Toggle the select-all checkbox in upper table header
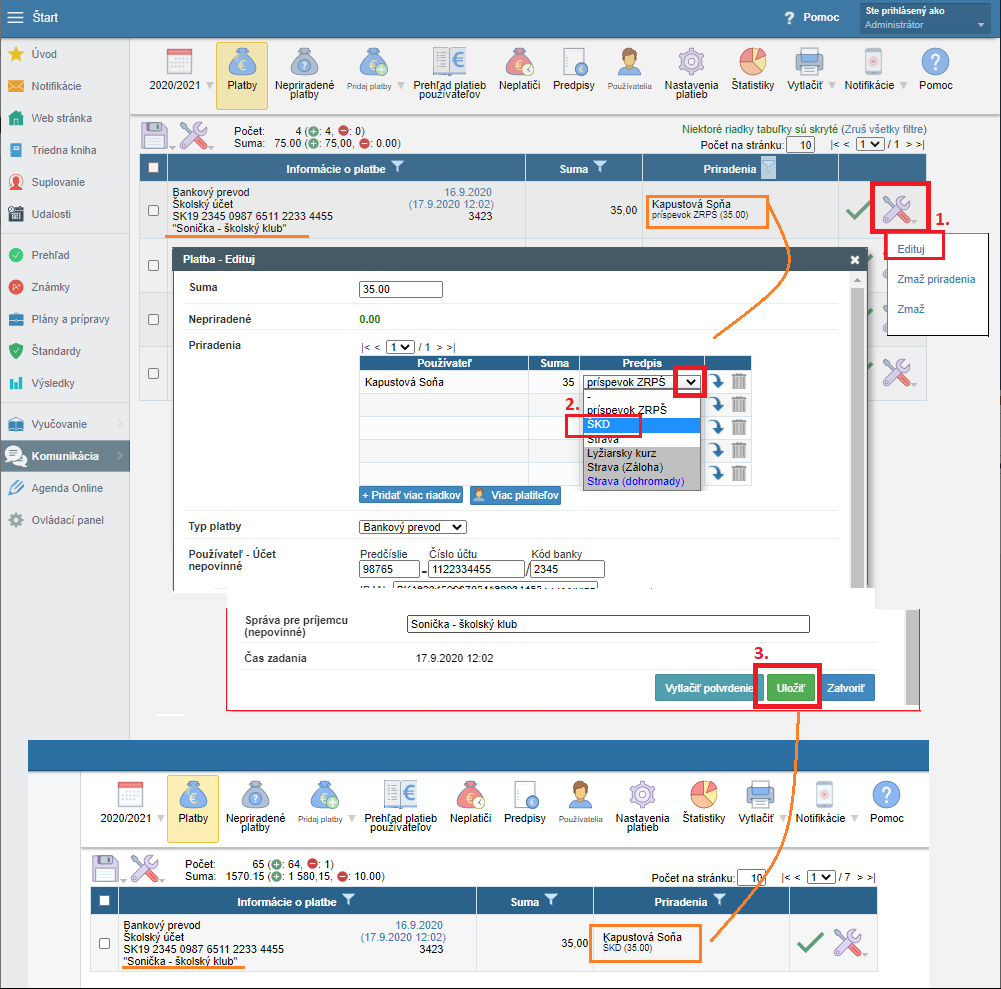This screenshot has height=989, width=1001. coord(153,169)
